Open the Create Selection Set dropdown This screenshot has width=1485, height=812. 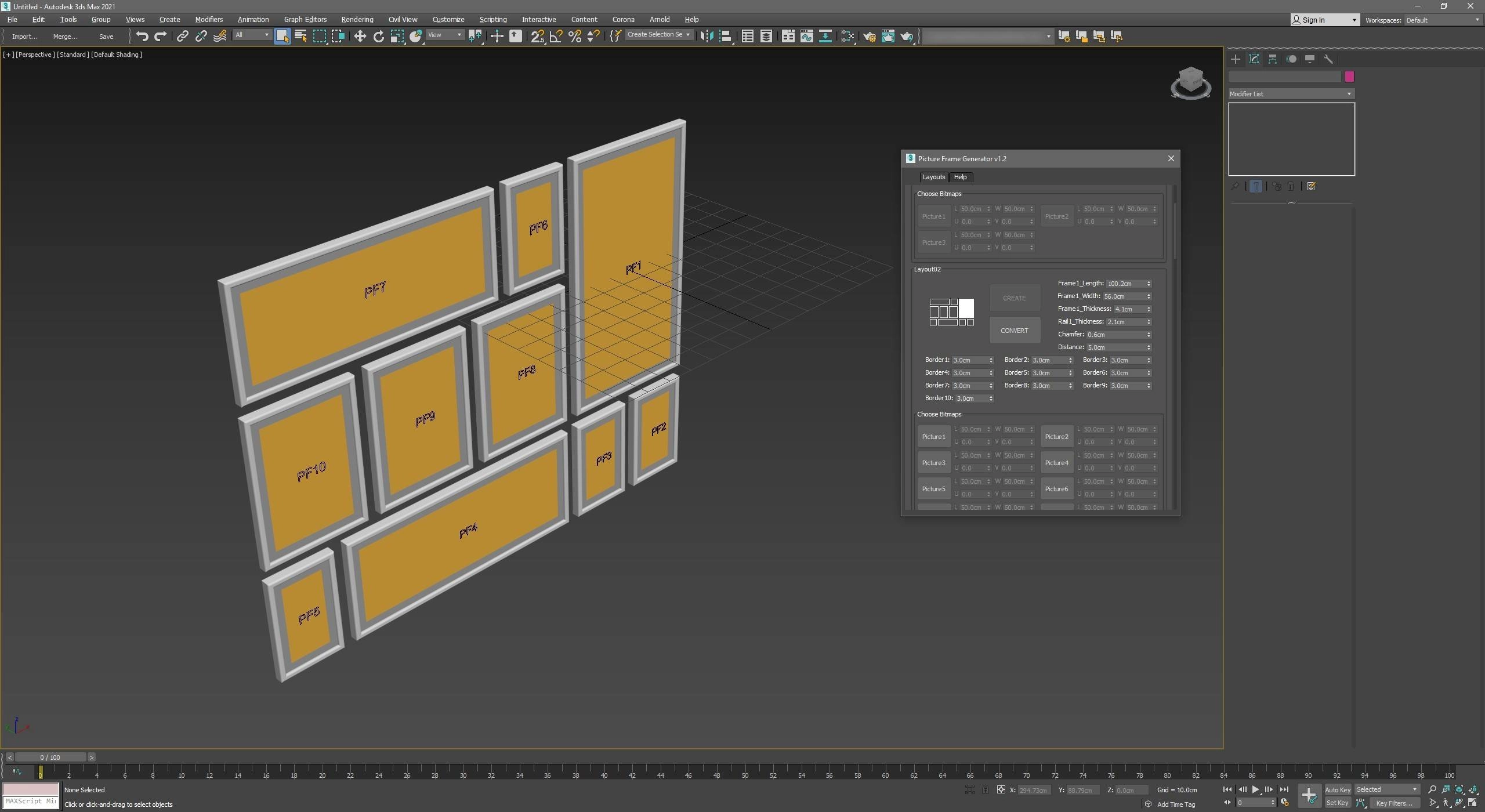click(x=659, y=35)
